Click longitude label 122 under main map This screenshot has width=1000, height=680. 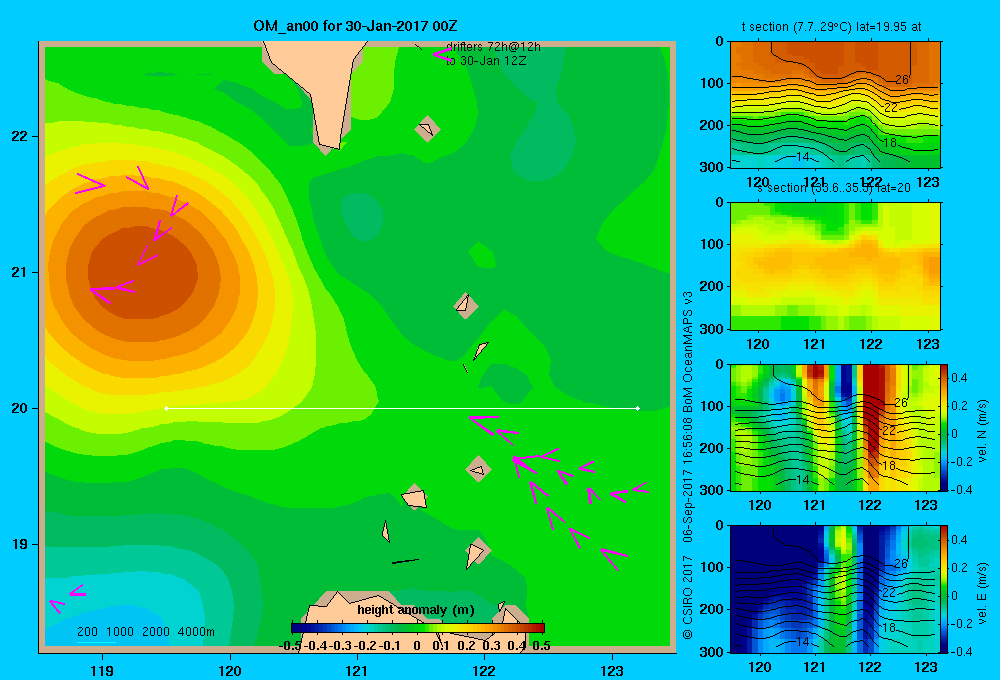[484, 670]
